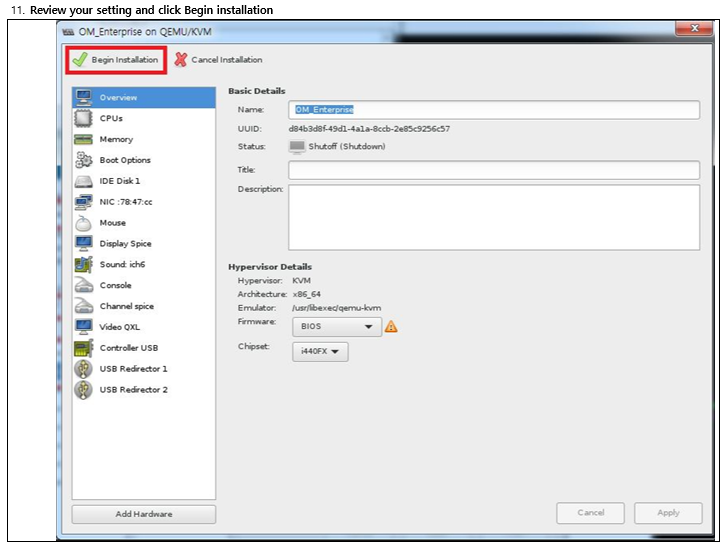Open the Firmware BIOS dropdown
The width and height of the screenshot is (725, 551).
click(x=337, y=327)
